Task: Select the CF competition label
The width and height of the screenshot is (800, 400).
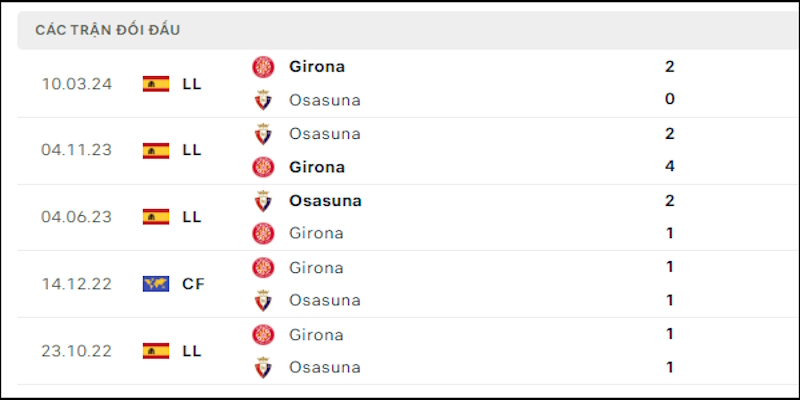Action: pos(193,284)
